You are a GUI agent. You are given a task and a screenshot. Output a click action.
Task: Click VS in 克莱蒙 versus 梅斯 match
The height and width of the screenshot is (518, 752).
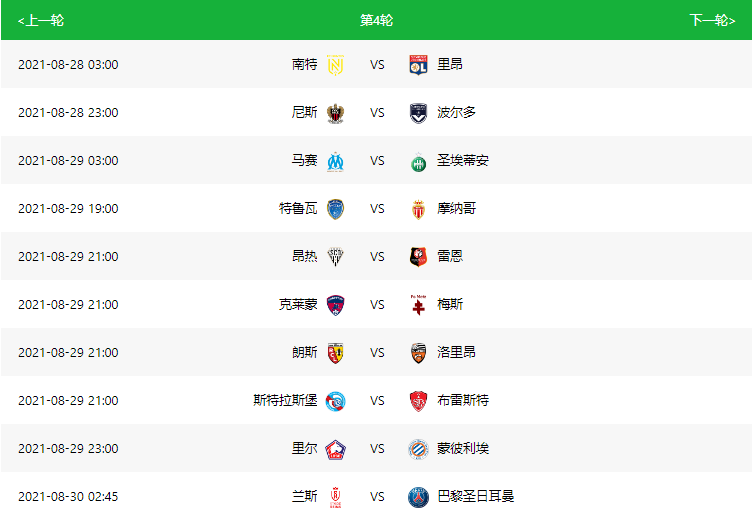[377, 305]
